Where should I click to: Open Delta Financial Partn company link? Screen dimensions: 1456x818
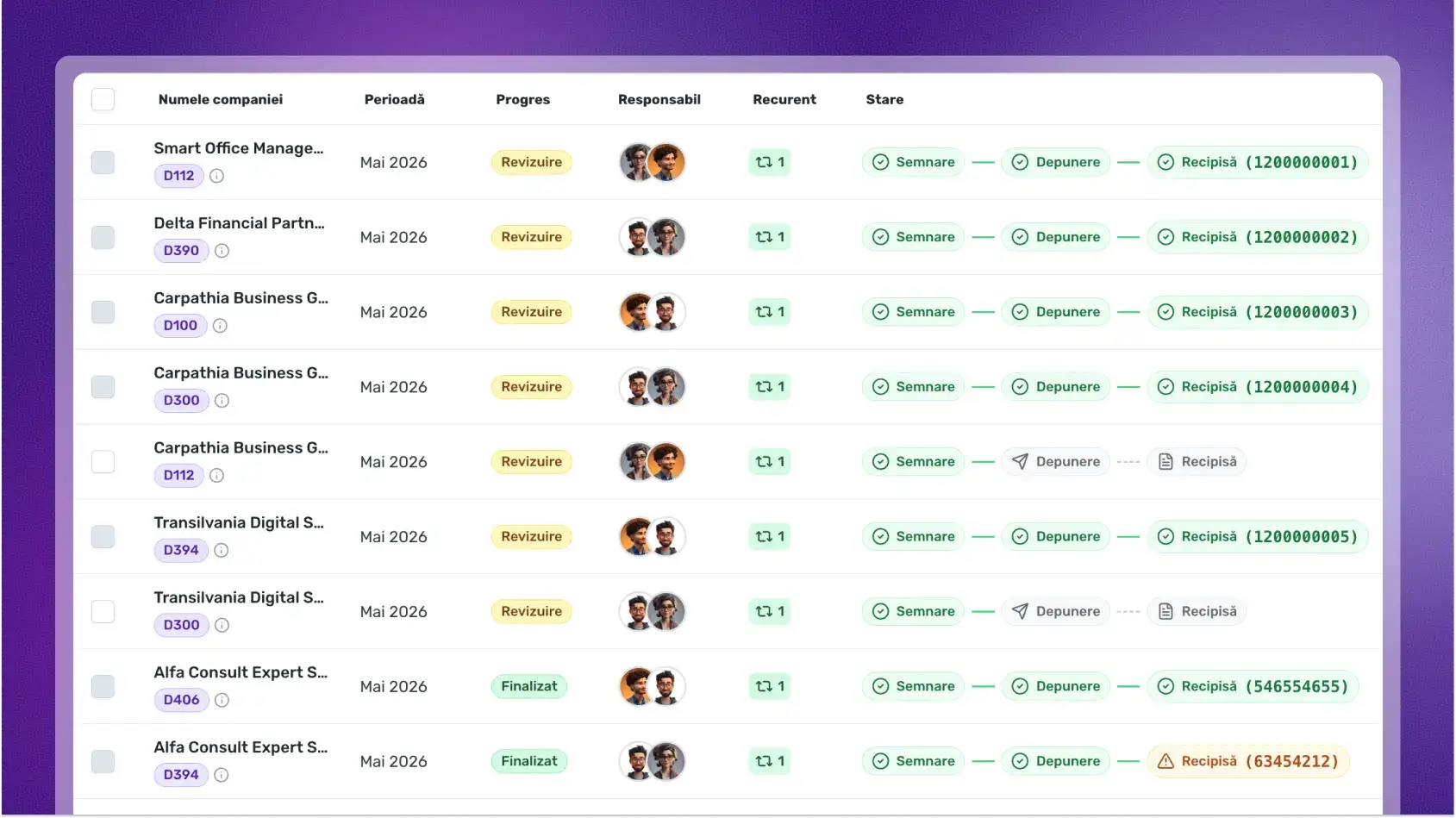(x=239, y=223)
